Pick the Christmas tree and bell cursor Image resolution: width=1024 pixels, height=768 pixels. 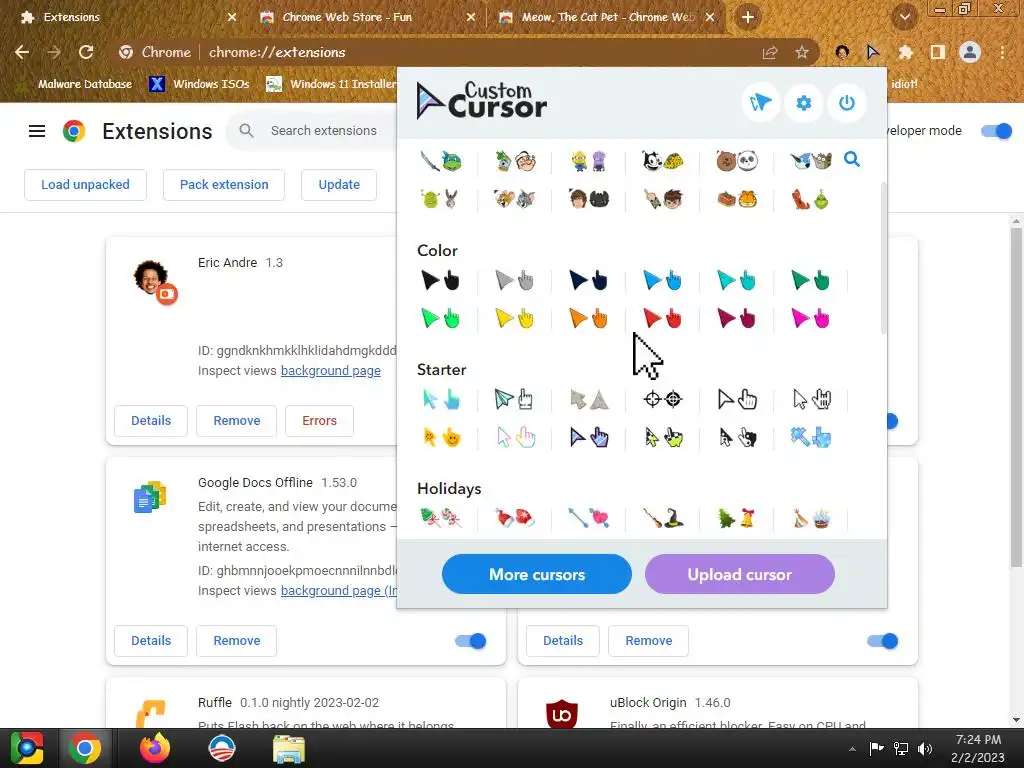[x=737, y=519]
